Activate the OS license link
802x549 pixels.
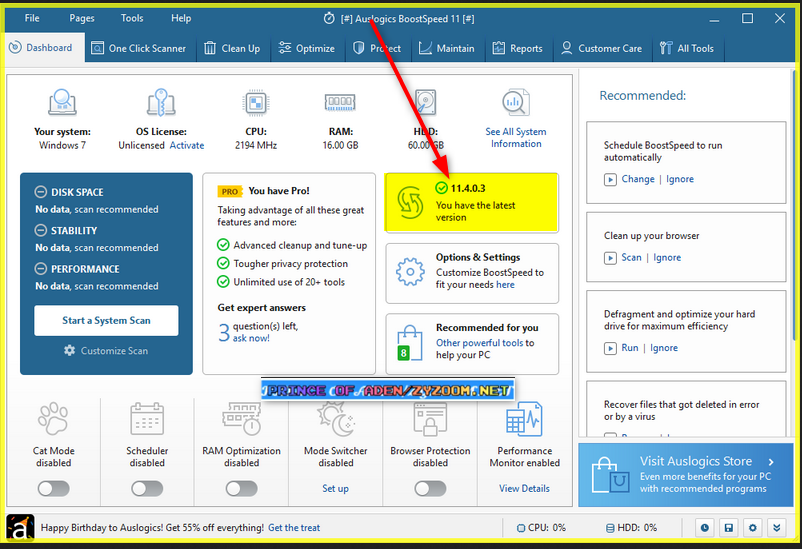187,145
